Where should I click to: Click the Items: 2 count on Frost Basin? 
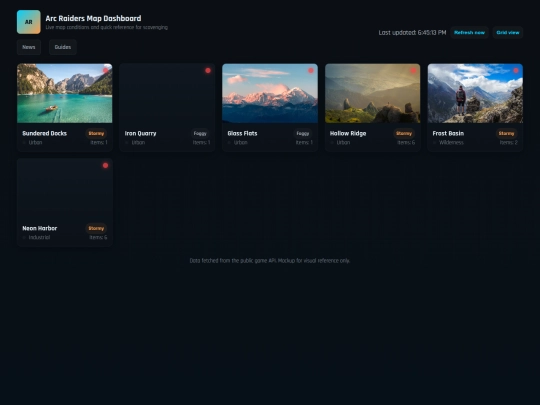[x=509, y=143]
